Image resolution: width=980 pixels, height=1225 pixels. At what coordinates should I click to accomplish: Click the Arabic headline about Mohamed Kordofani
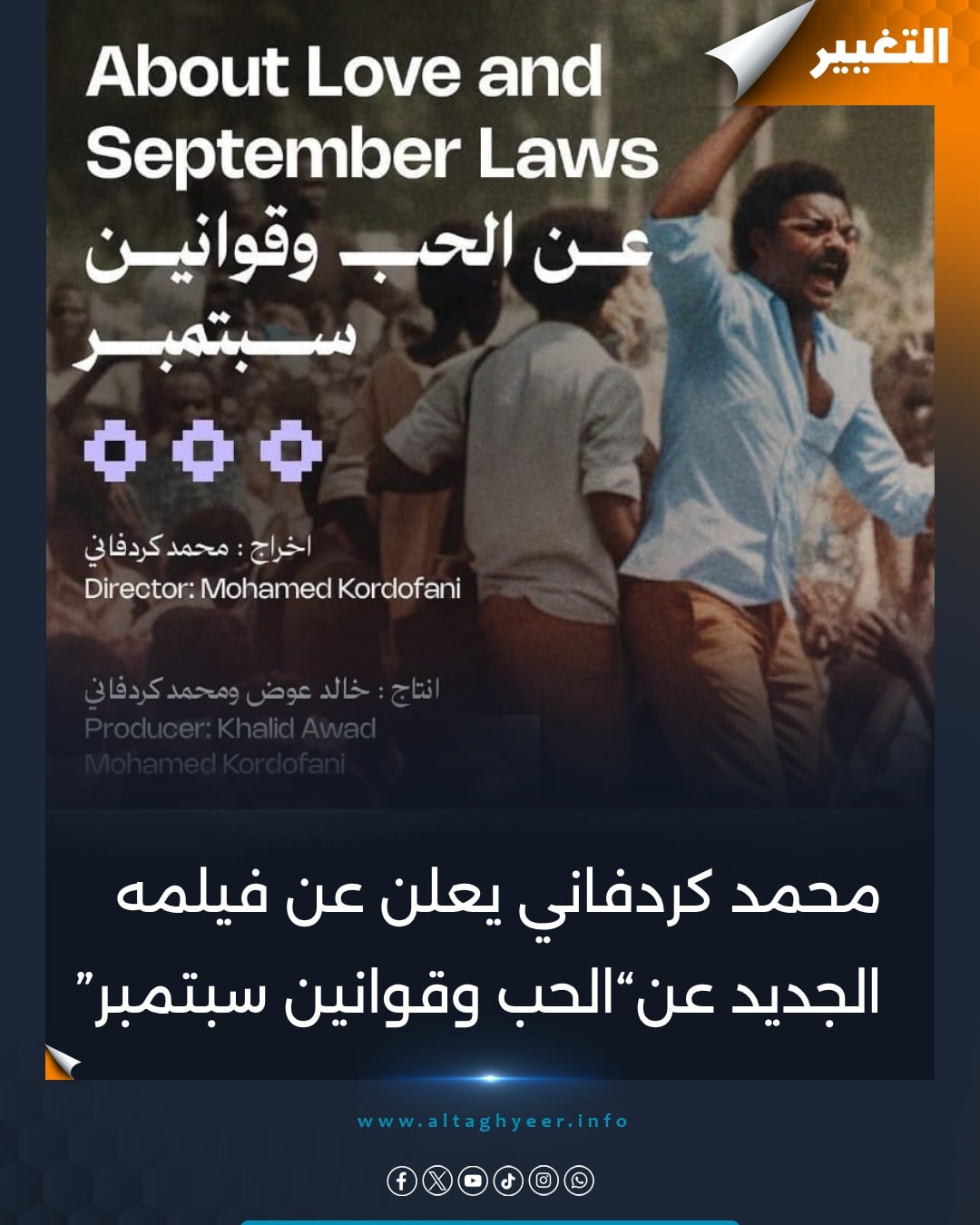point(488,944)
